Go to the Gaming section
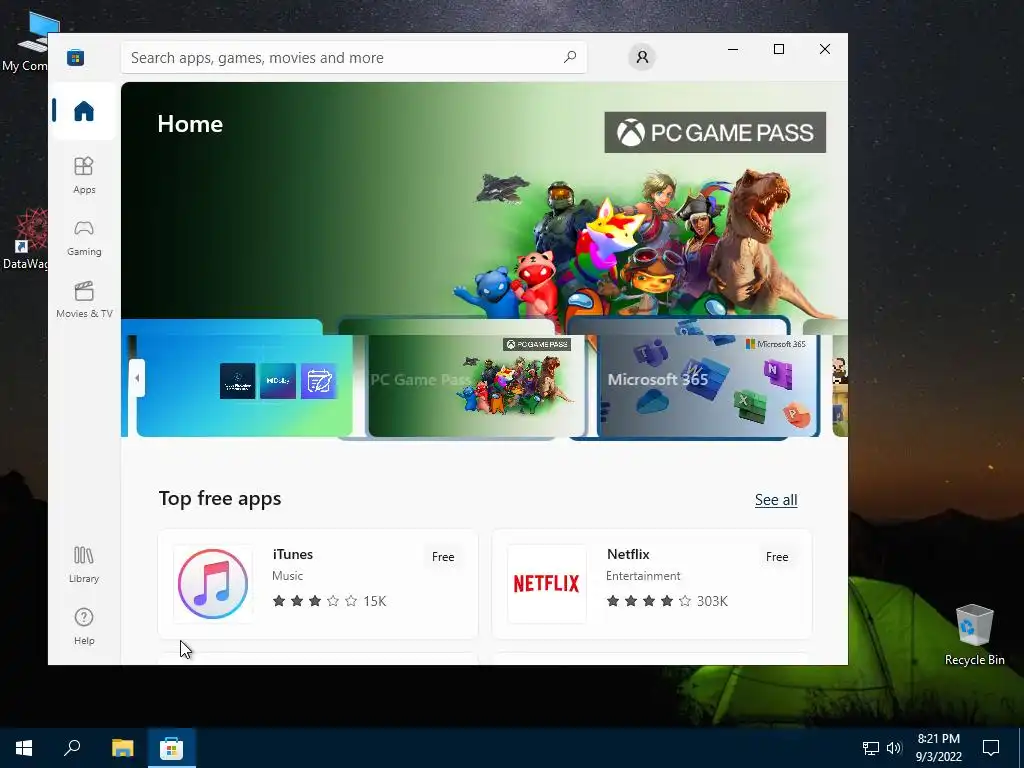The image size is (1024, 768). pyautogui.click(x=84, y=238)
